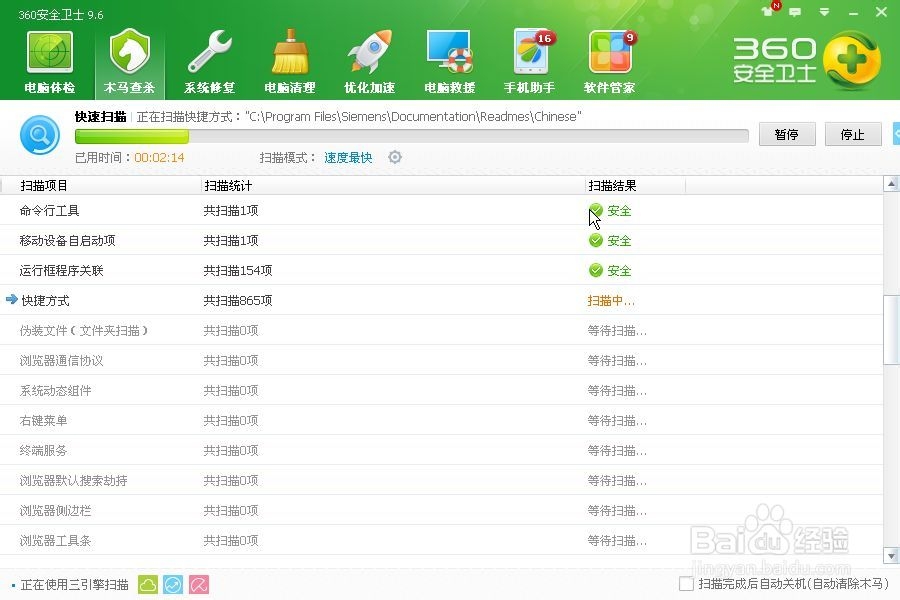Pause the scan with 暂停 button
900x600 pixels.
tap(787, 134)
